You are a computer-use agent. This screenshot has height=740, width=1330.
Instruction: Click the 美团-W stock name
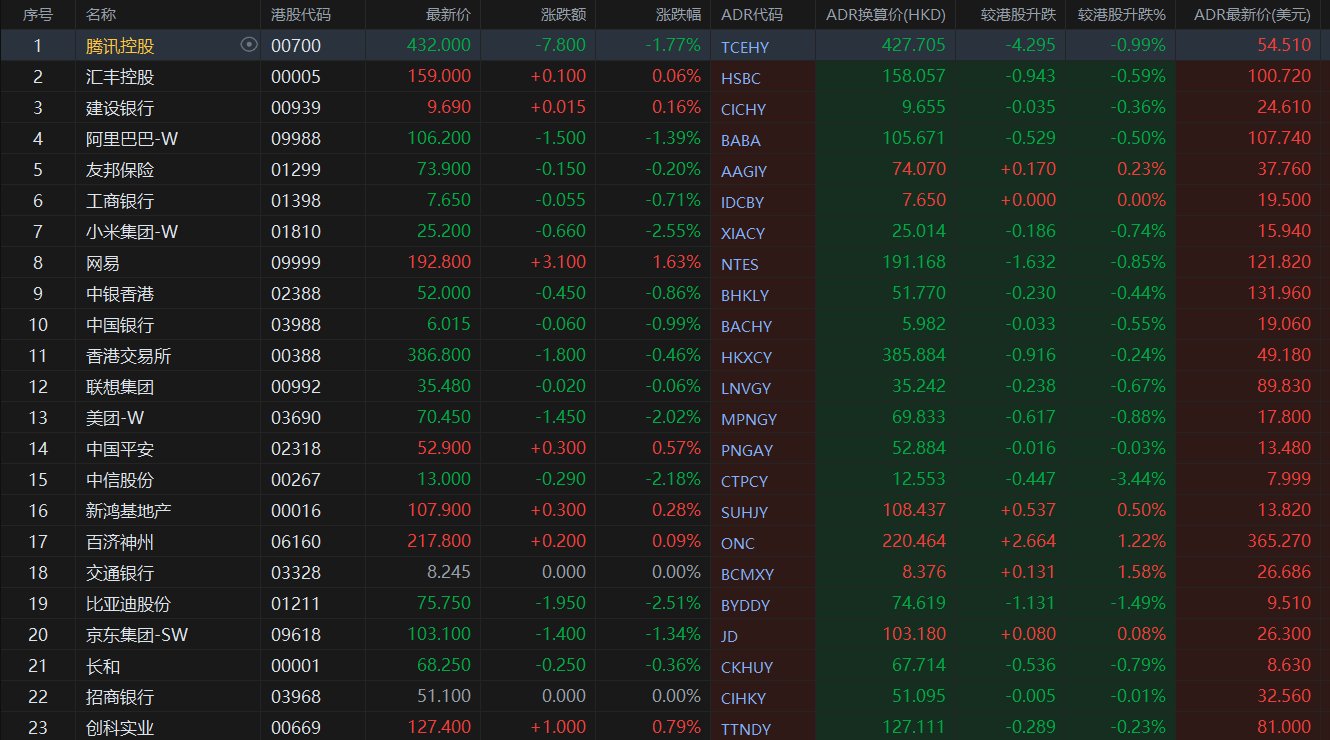(x=114, y=418)
